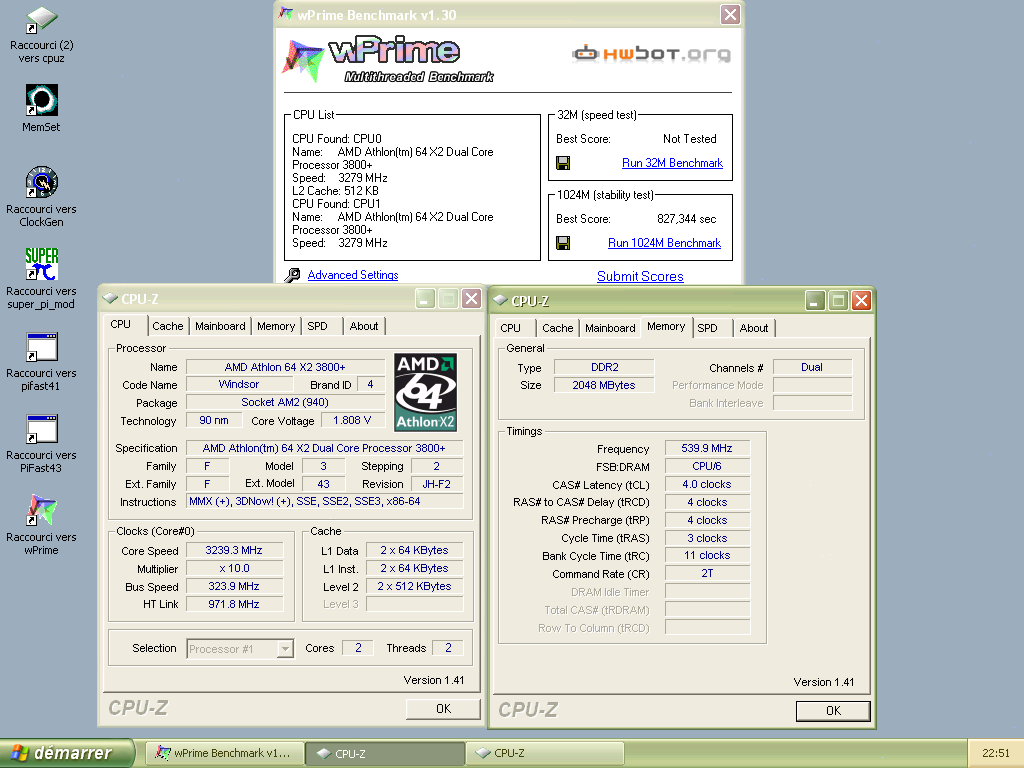
Task: Click the HT Link value 971.8 MHz
Action: click(234, 604)
